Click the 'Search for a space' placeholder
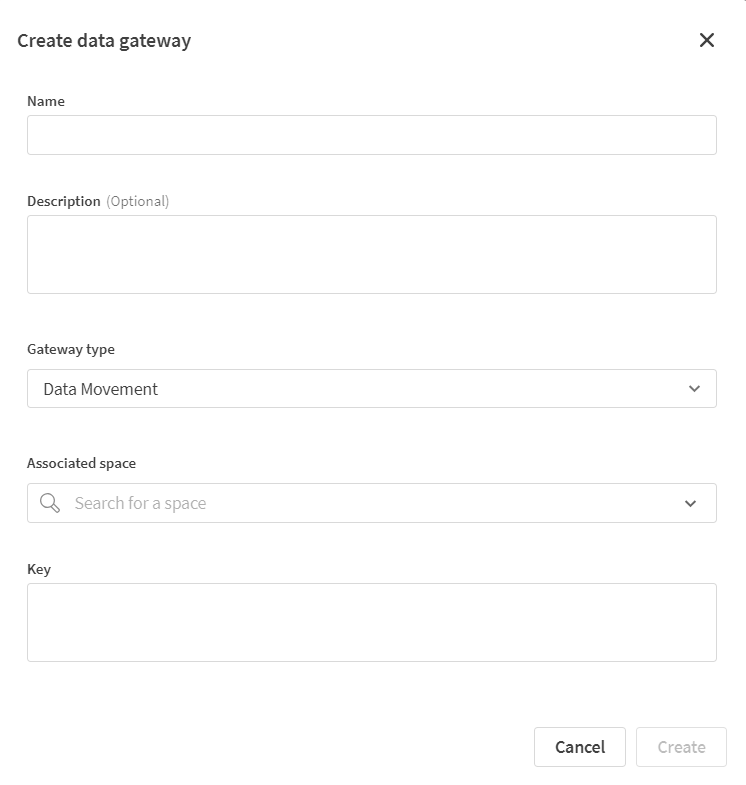746x785 pixels. coord(140,503)
